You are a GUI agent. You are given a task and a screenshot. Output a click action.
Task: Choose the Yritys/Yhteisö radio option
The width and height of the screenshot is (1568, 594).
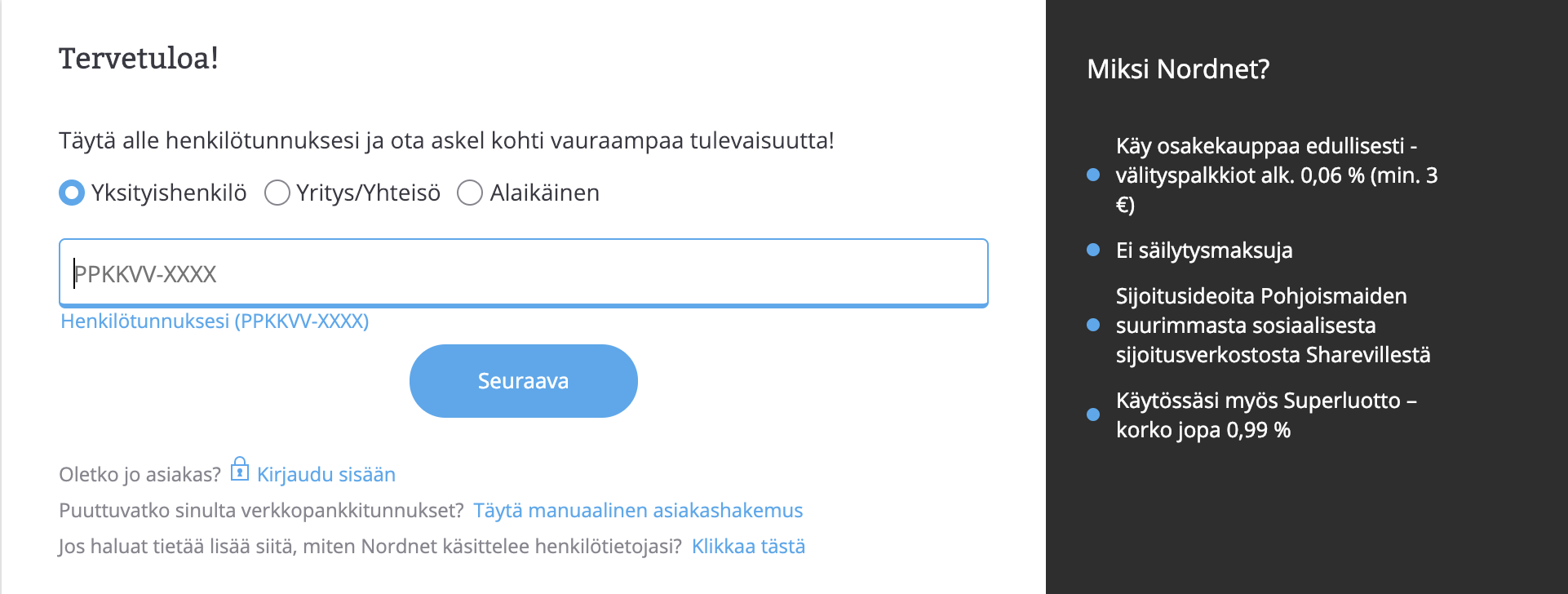277,193
